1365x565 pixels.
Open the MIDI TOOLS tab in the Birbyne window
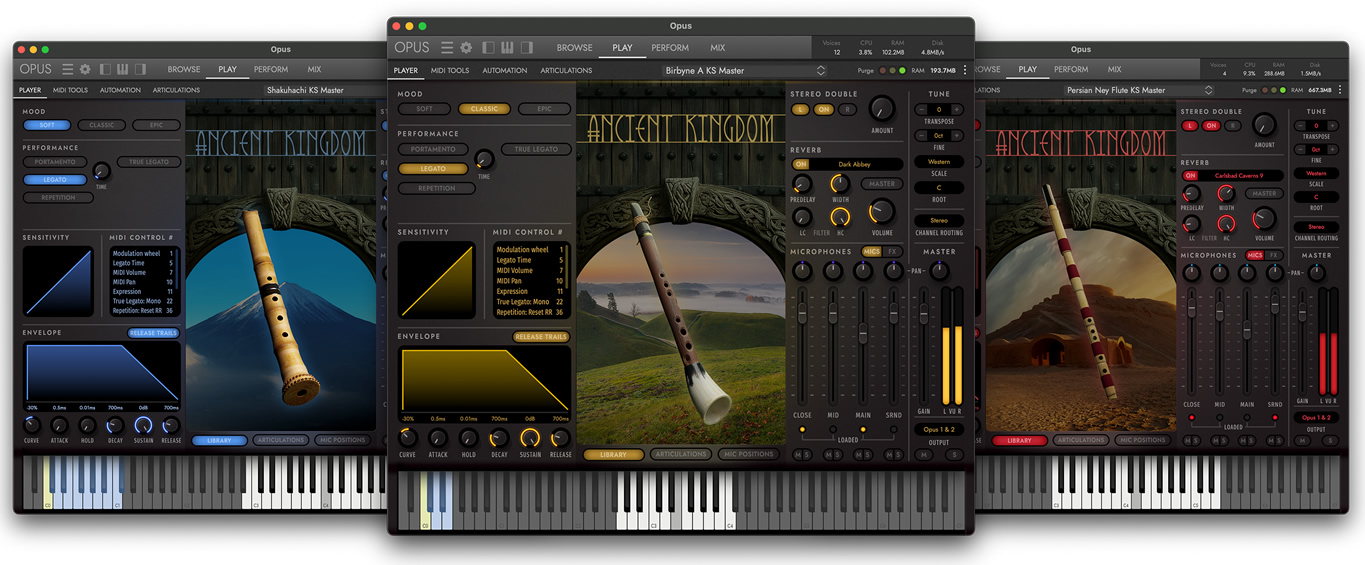pyautogui.click(x=450, y=71)
